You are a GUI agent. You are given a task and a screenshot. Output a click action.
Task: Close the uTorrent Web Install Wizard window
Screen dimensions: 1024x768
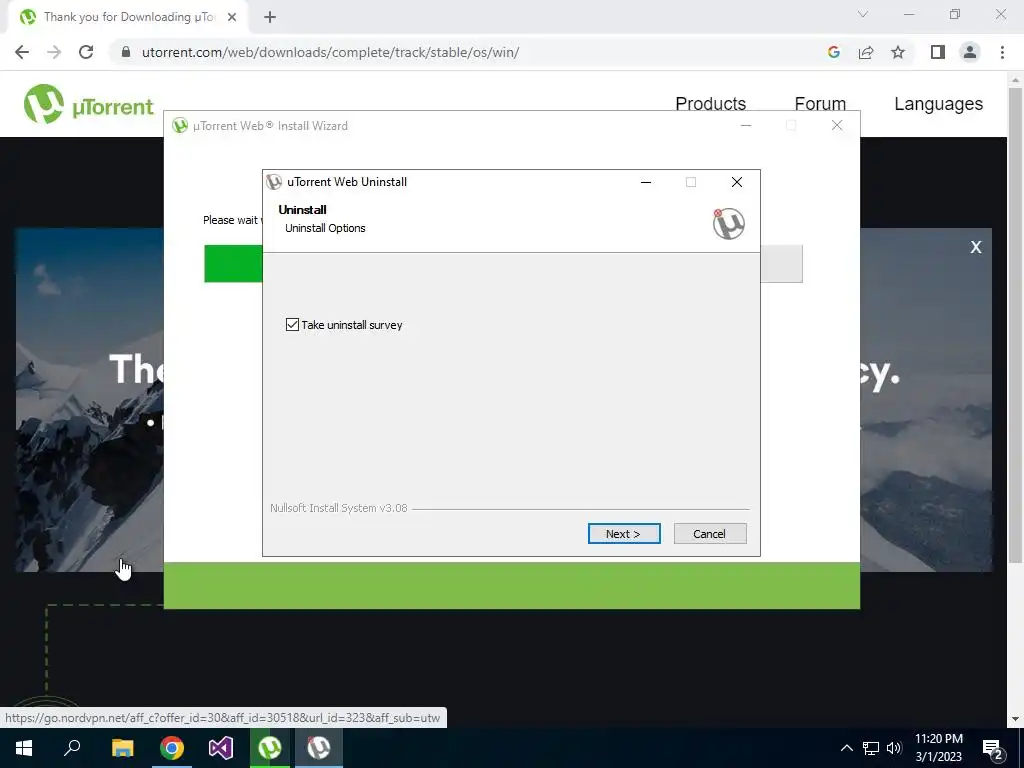[x=837, y=125]
